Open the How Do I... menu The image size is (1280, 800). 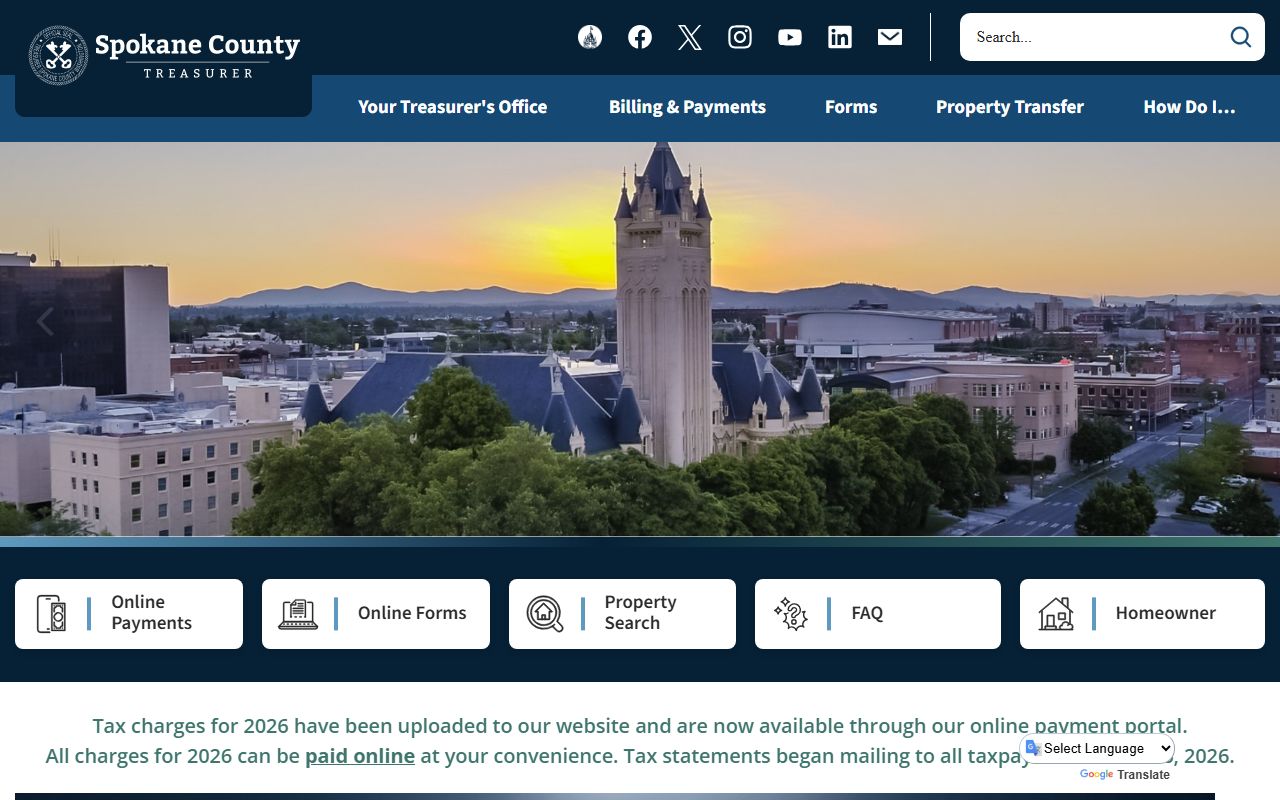tap(1190, 107)
